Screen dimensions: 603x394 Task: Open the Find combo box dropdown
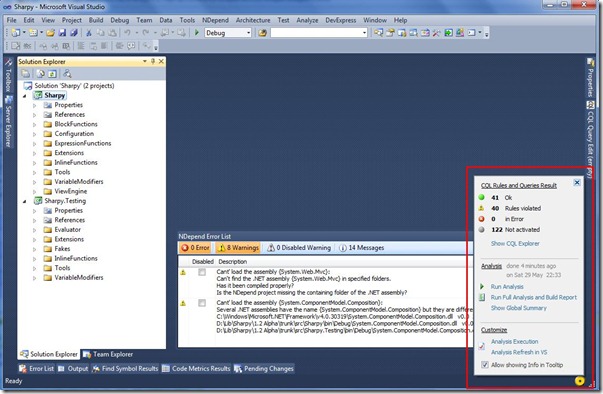(364, 33)
